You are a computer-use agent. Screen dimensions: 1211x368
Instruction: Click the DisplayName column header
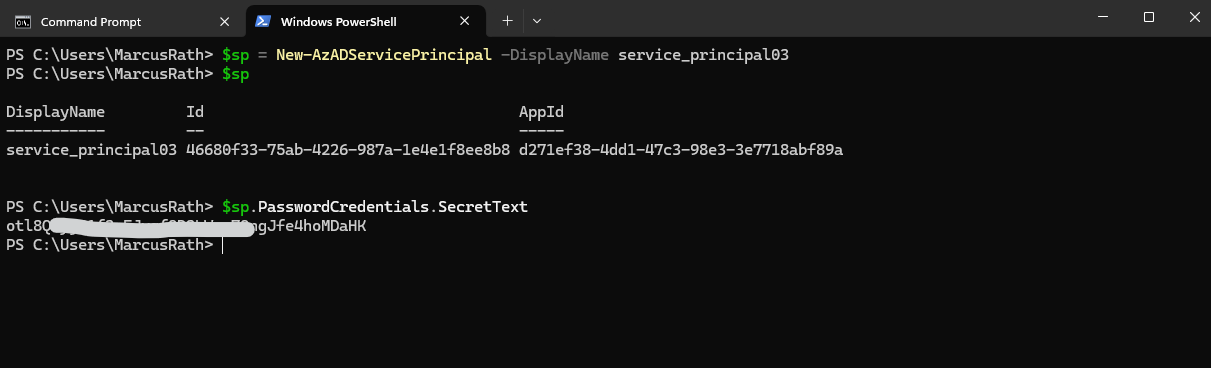coord(55,112)
